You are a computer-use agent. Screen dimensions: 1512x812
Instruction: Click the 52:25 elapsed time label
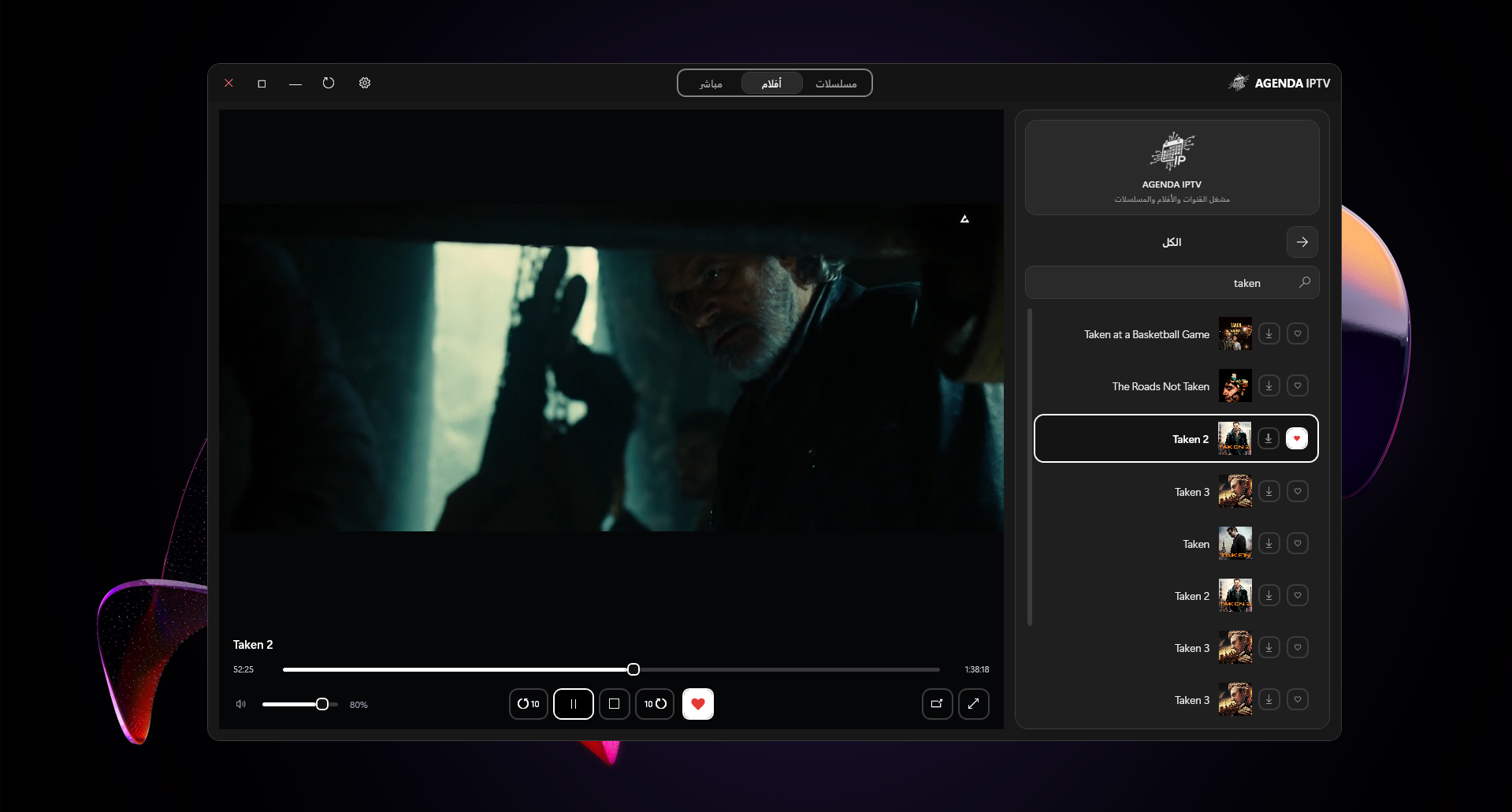[243, 669]
